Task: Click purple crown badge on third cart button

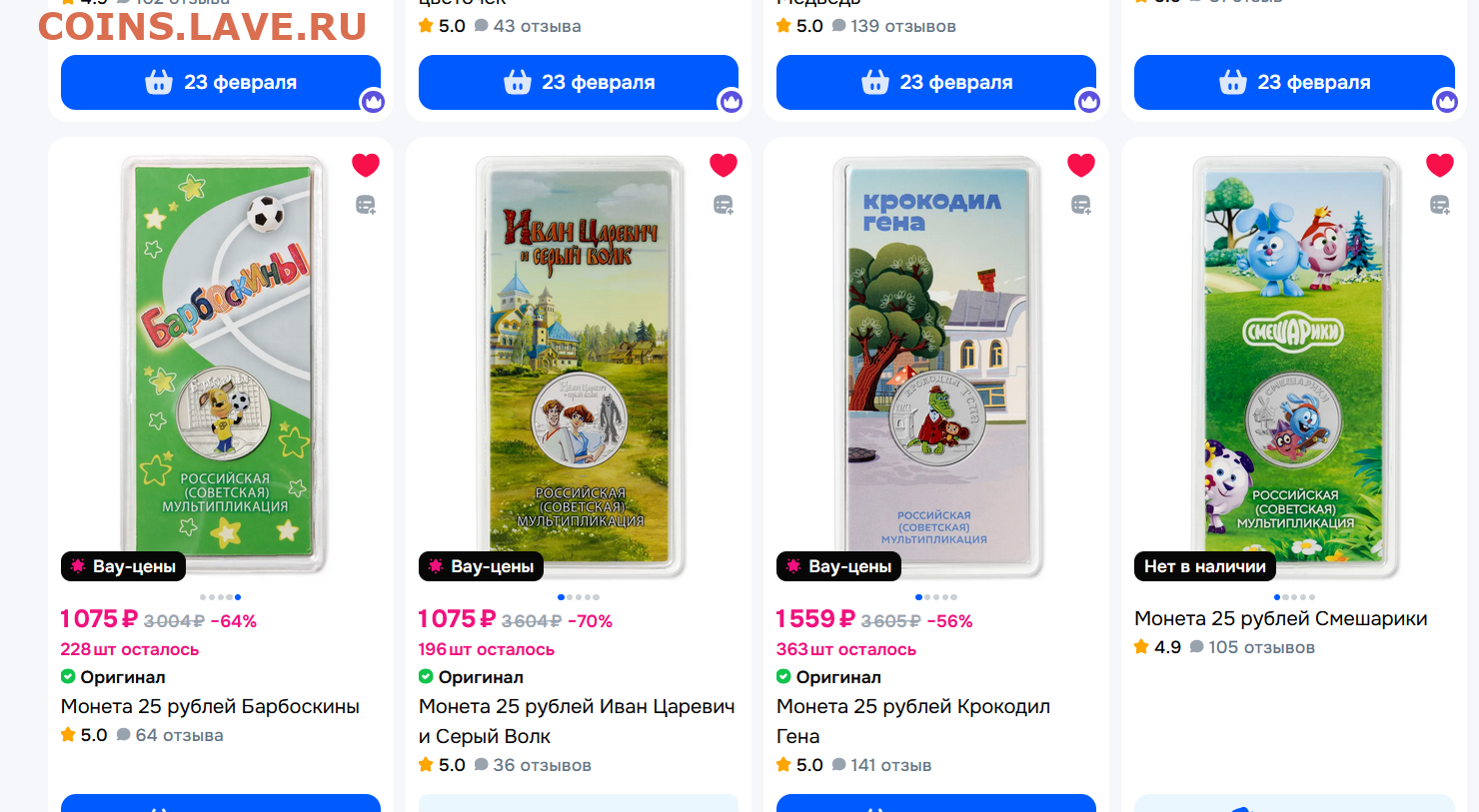Action: 1088,101
